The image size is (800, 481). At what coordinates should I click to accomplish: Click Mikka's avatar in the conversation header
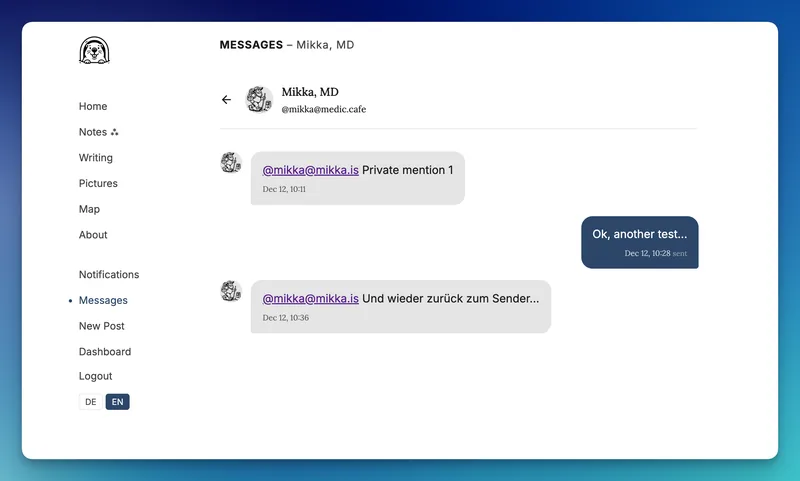tap(260, 100)
